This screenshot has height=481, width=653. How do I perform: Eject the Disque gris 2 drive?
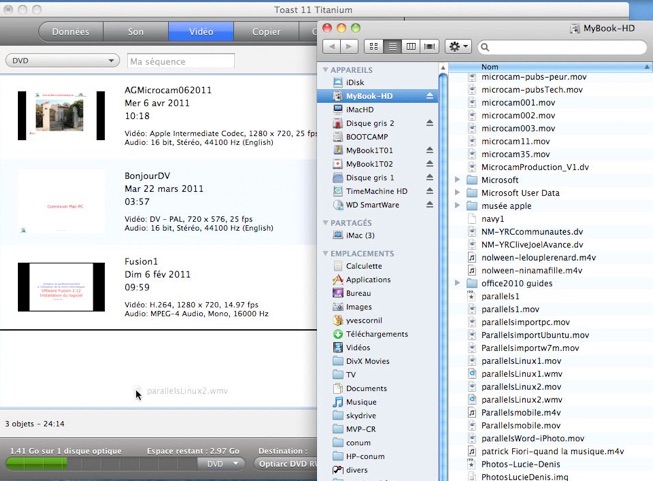[429, 123]
